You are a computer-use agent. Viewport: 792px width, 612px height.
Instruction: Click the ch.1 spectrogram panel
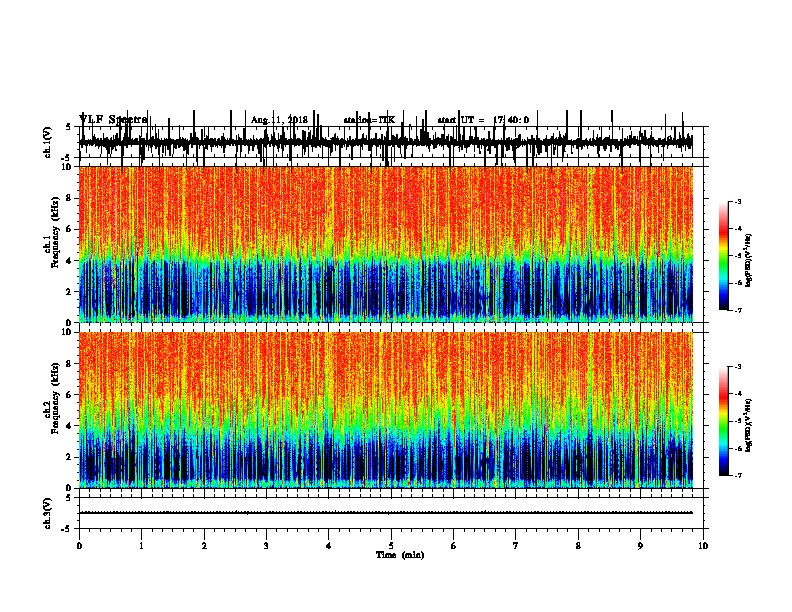[386, 244]
